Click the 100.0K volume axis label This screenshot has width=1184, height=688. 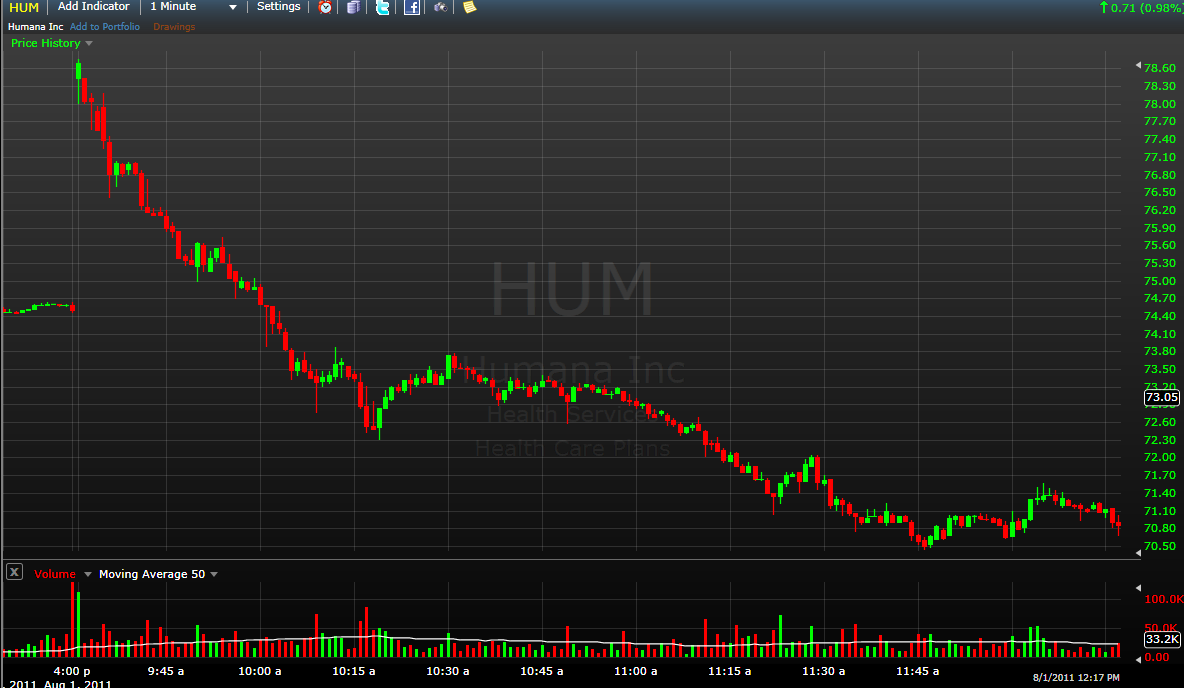click(x=1164, y=599)
